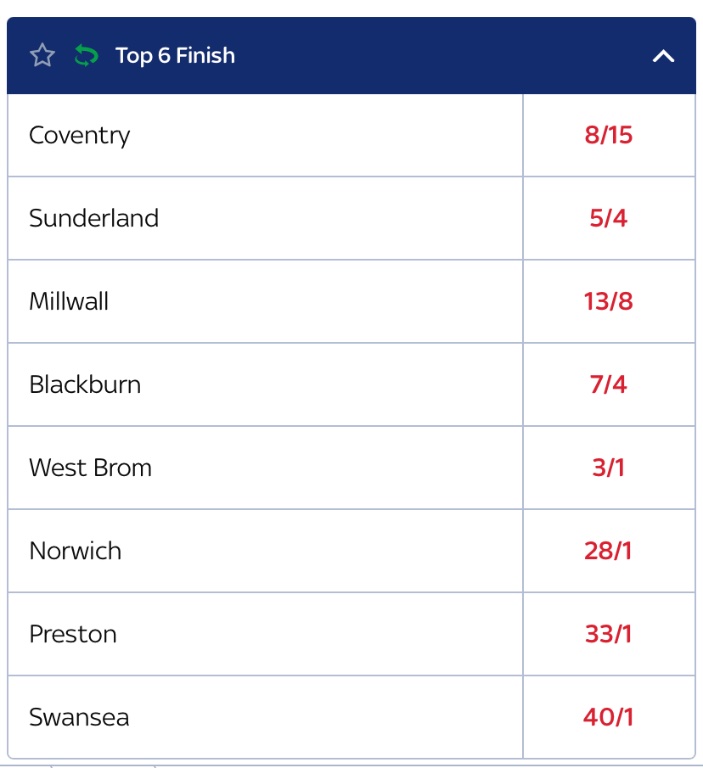Click the Top 6 Finish header title
703x768 pixels.
tap(175, 56)
